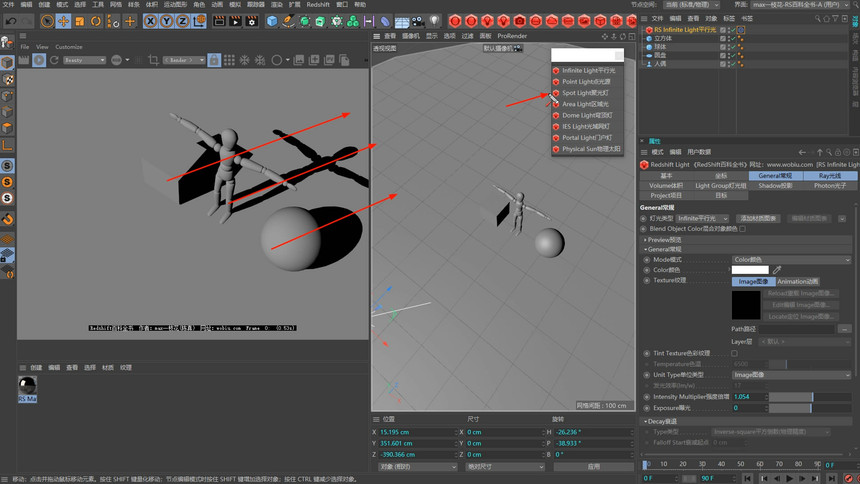Open the Light Group灯光组 tab
This screenshot has height=484, width=860.
click(721, 185)
